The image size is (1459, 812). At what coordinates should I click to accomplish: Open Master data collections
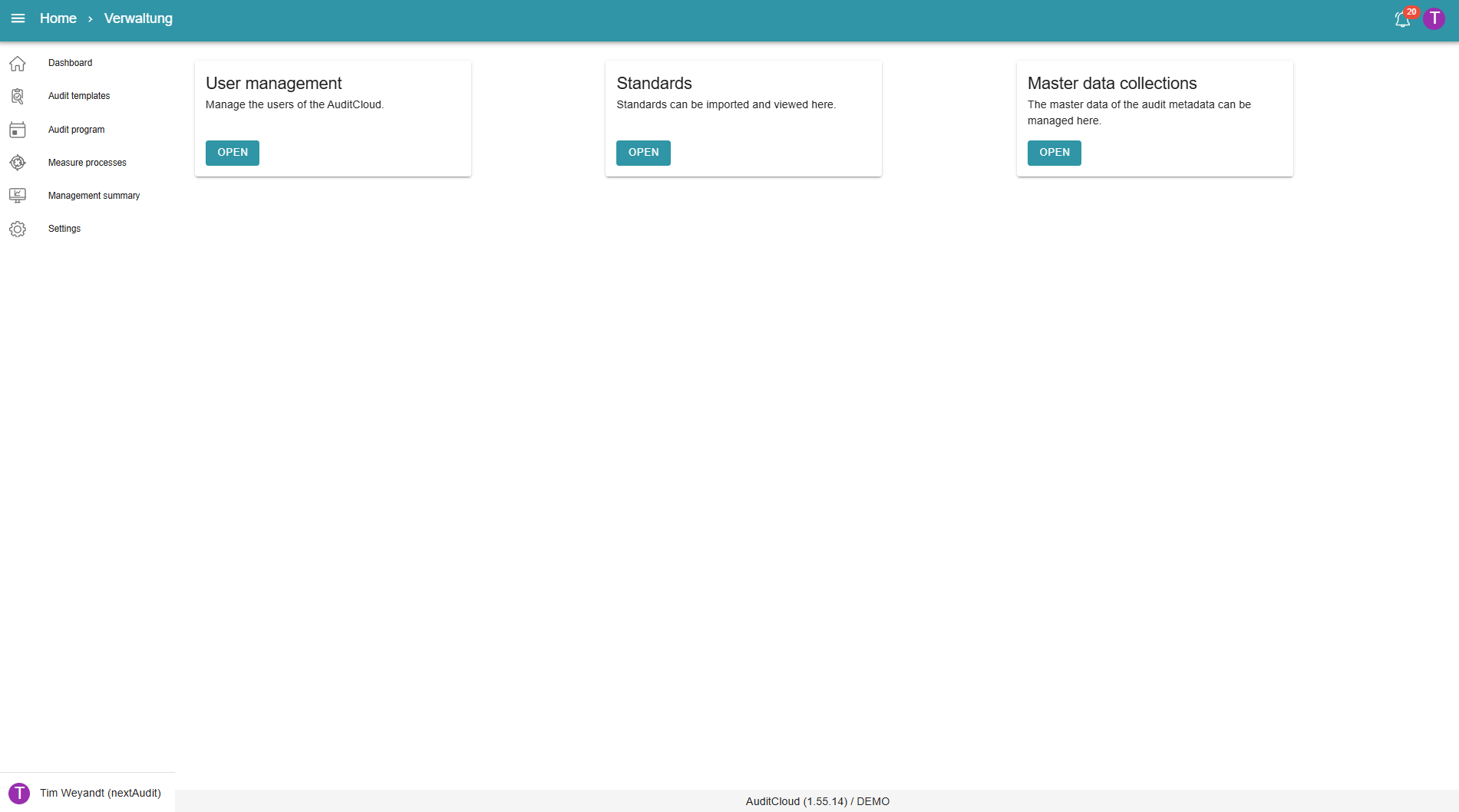[x=1054, y=153]
